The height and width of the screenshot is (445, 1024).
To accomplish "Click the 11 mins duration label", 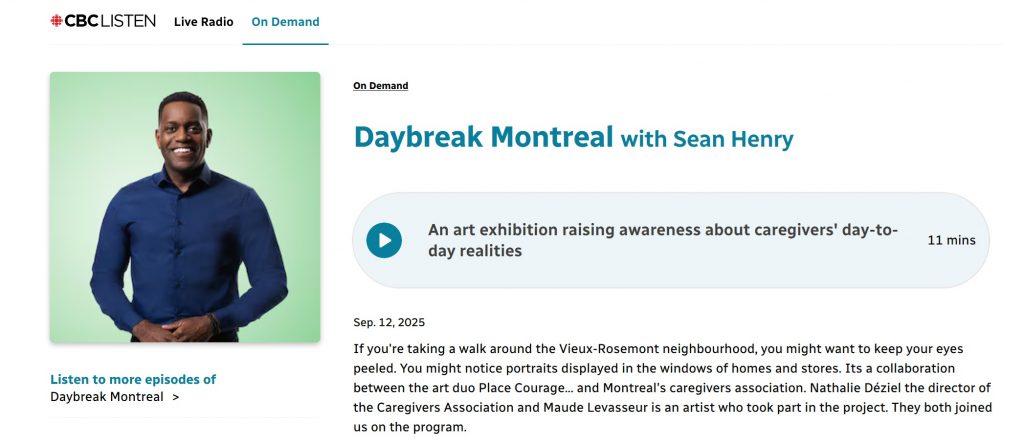I will tap(951, 241).
